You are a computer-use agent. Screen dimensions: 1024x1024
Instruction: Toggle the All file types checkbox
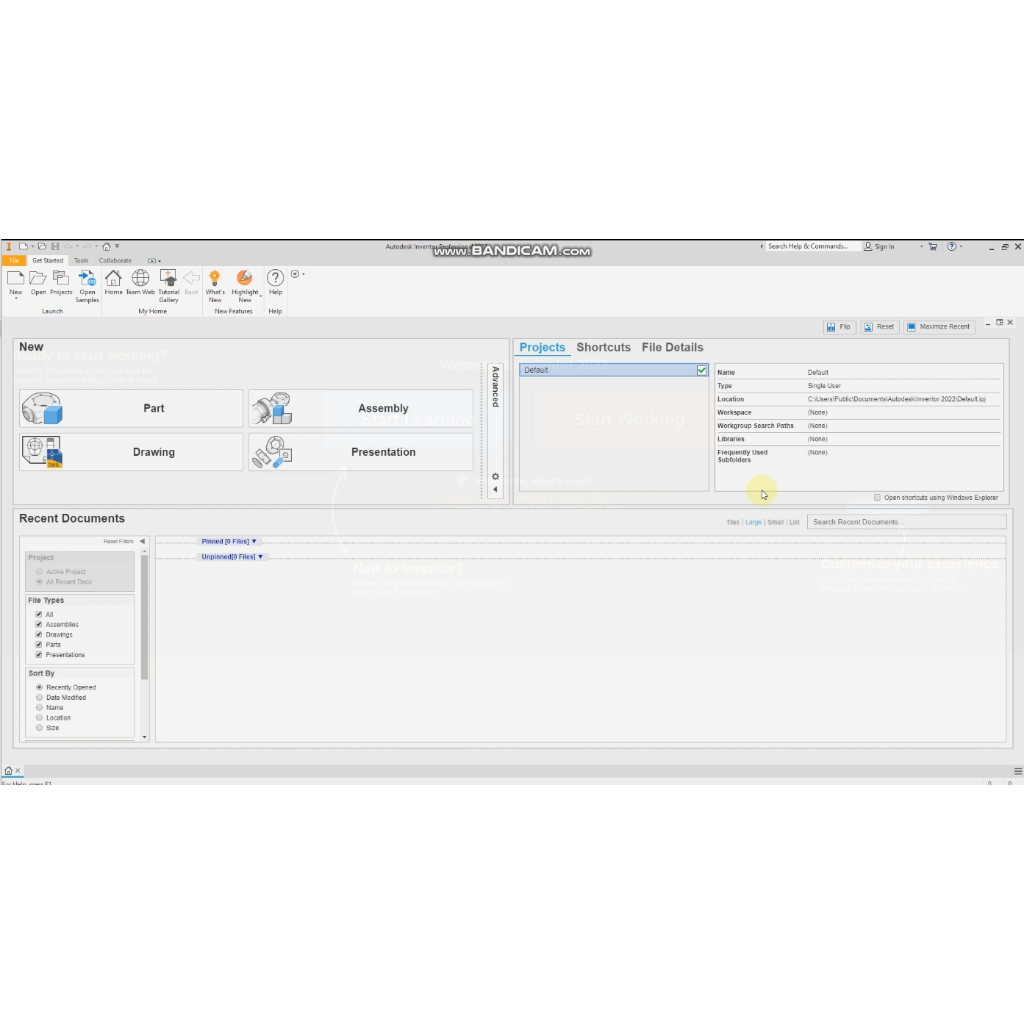click(x=39, y=615)
